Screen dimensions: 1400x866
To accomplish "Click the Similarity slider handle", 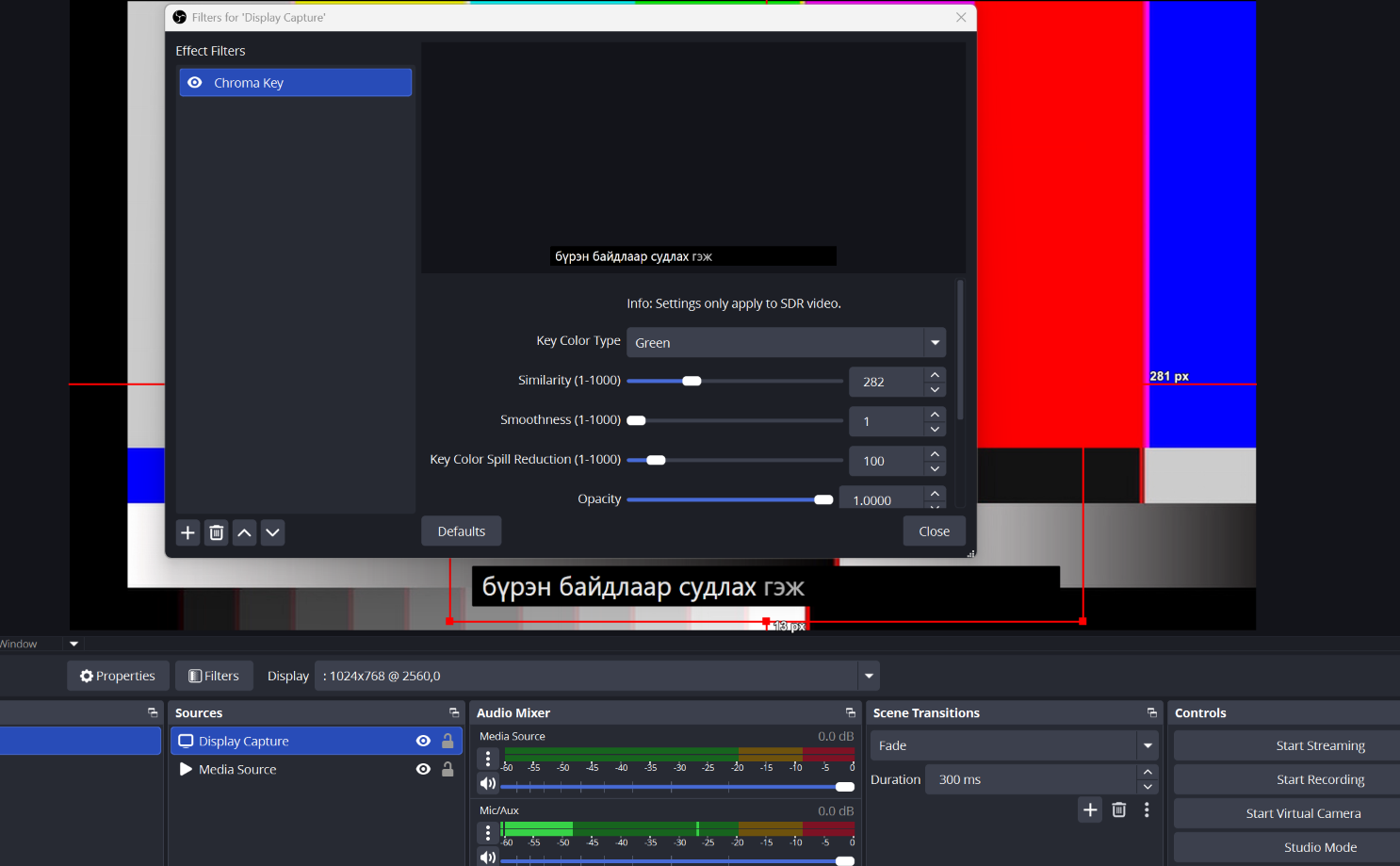I will [692, 382].
